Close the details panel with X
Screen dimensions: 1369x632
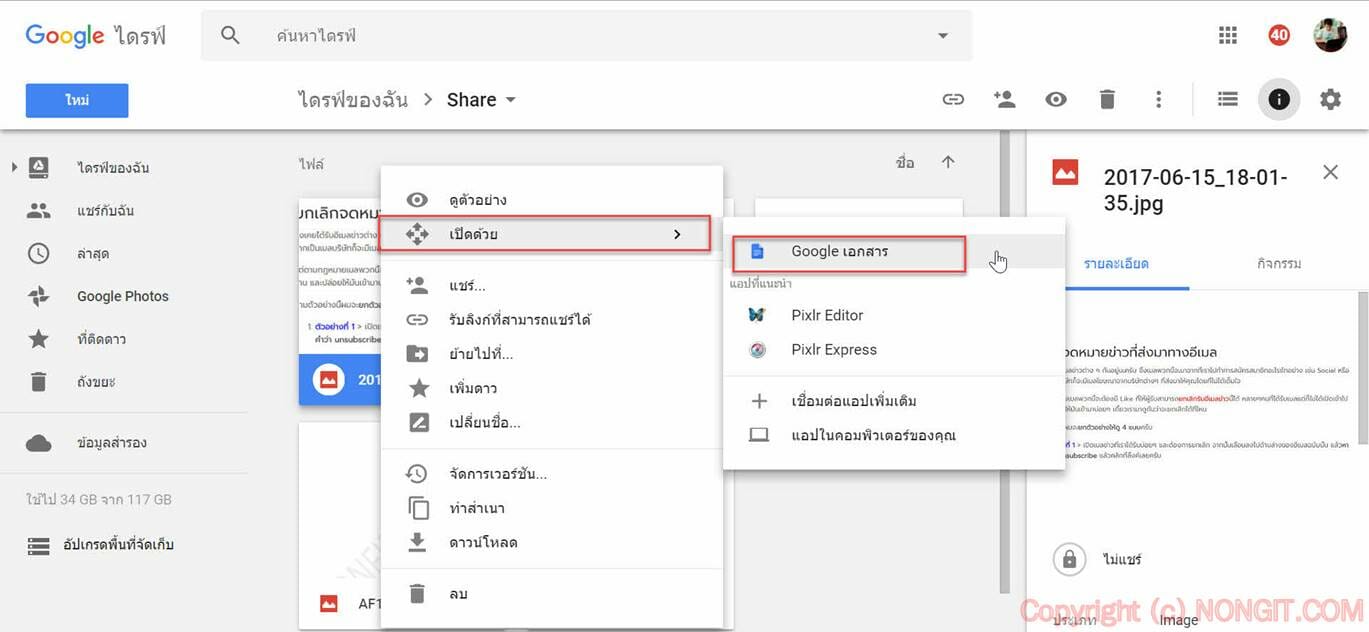pos(1330,172)
